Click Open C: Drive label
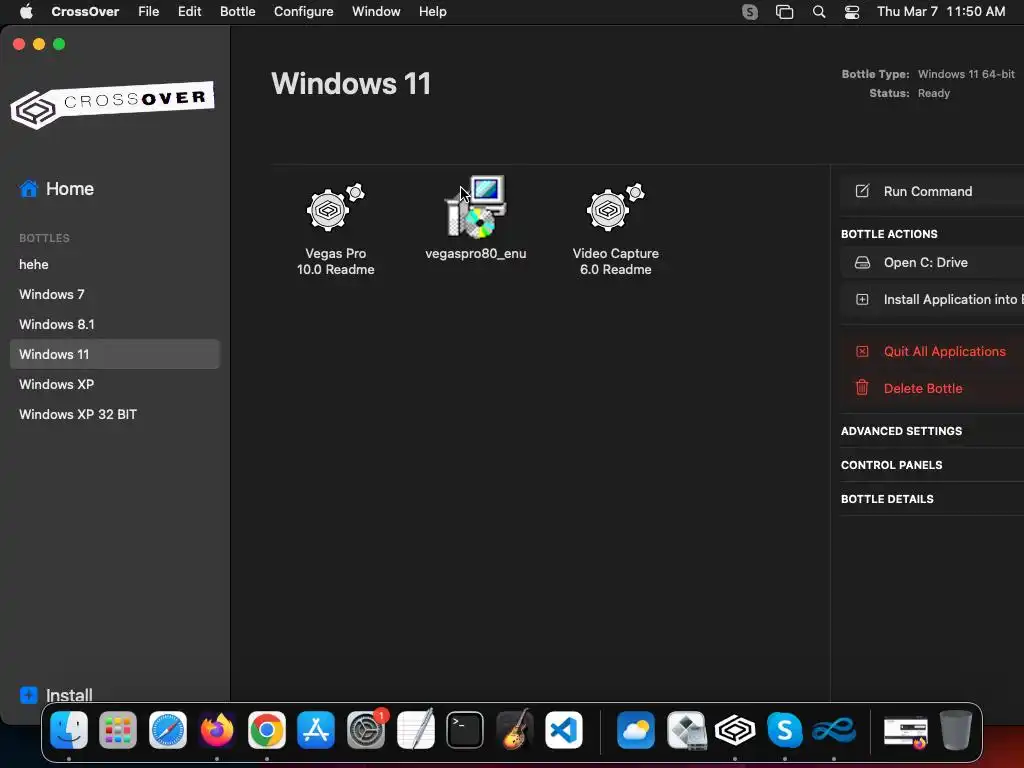This screenshot has height=768, width=1024. click(x=925, y=263)
